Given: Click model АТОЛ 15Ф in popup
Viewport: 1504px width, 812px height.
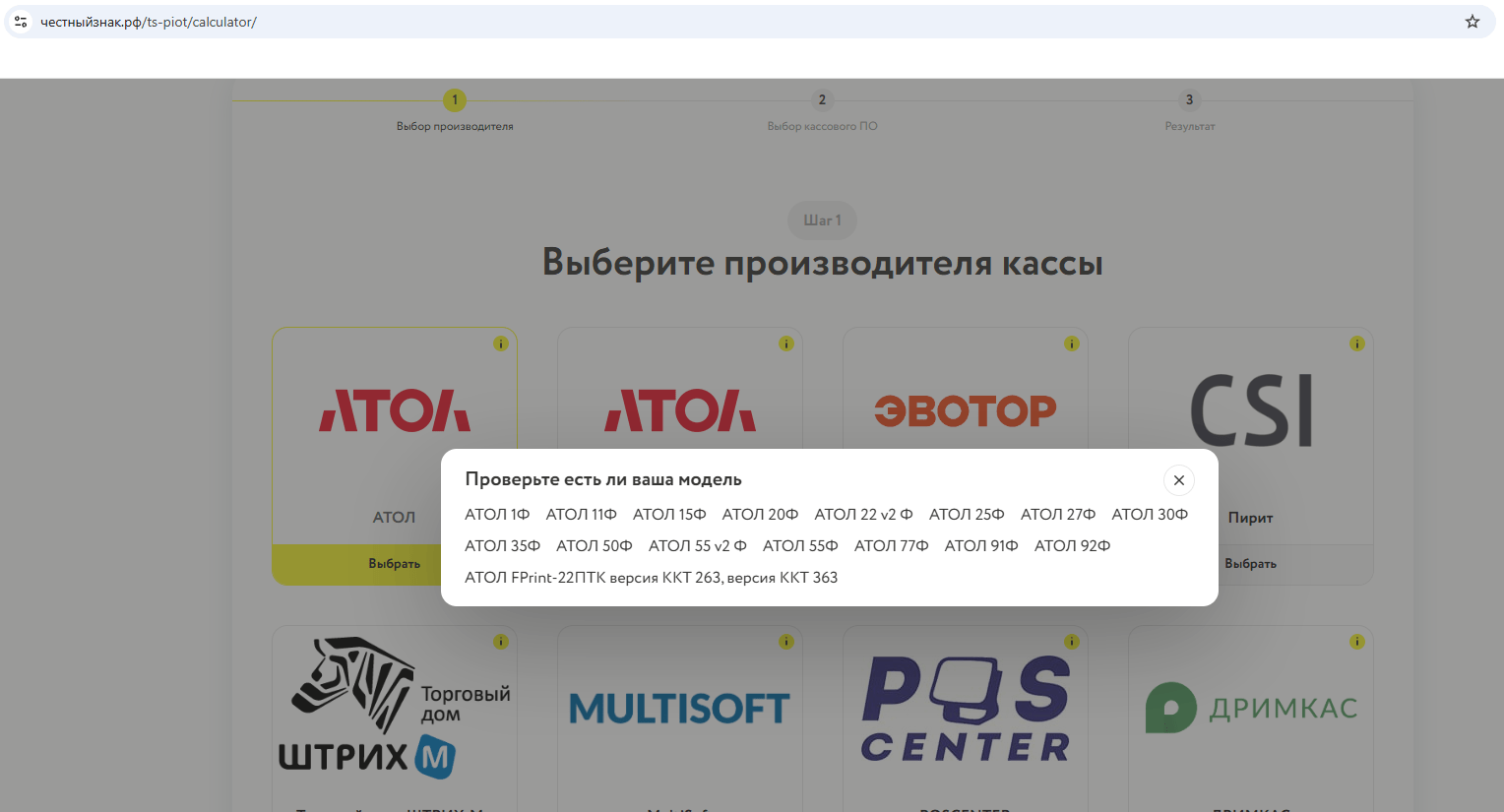Looking at the screenshot, I should [669, 515].
